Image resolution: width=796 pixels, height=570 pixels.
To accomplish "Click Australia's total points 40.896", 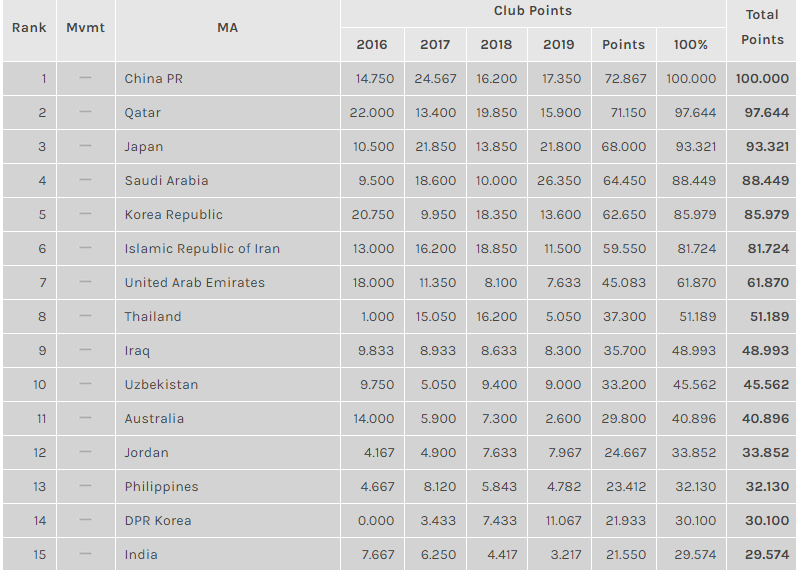I will 766,419.
